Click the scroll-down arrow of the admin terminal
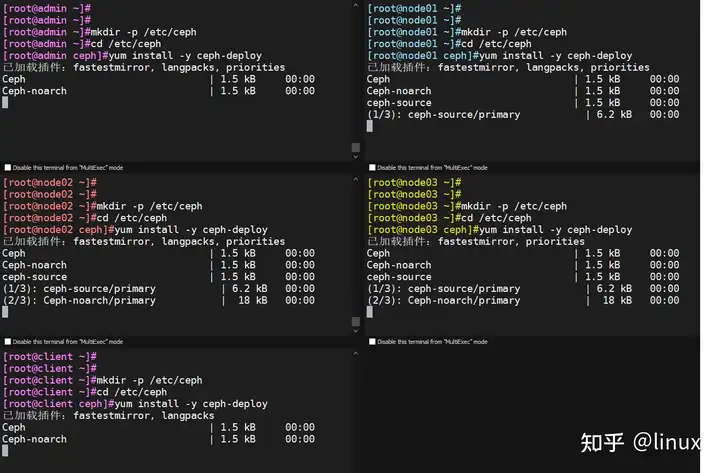Viewport: 720px width, 473px height. 355,157
